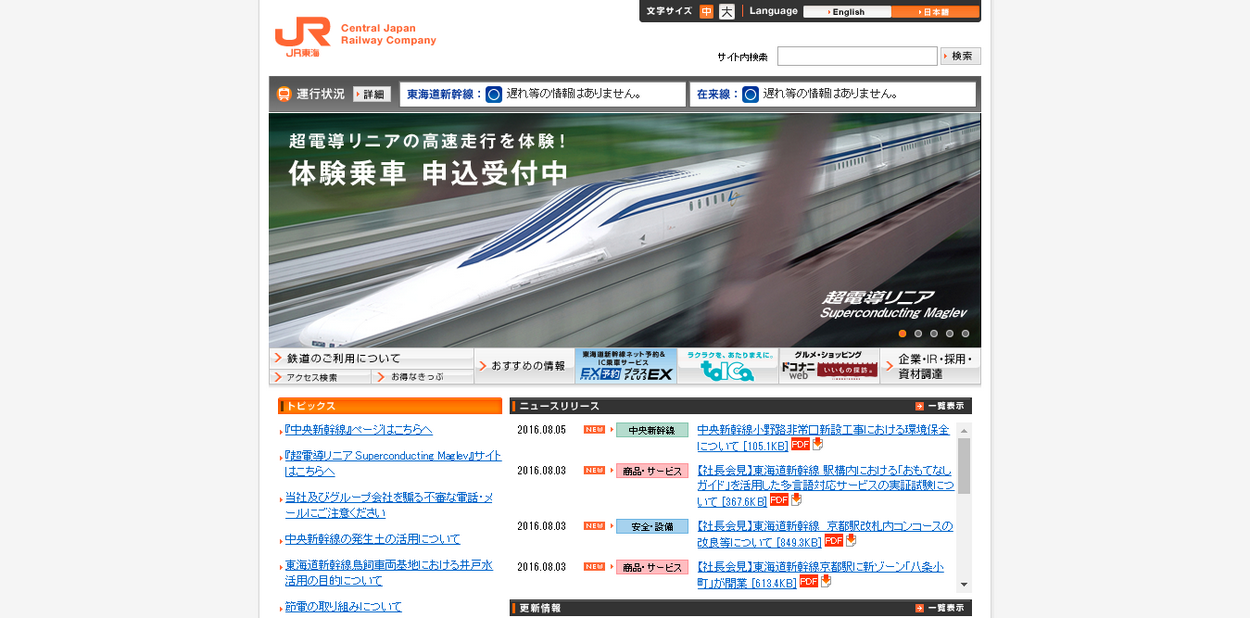Screen dimensions: 1250x618
Task: Switch language to English
Action: pos(847,12)
